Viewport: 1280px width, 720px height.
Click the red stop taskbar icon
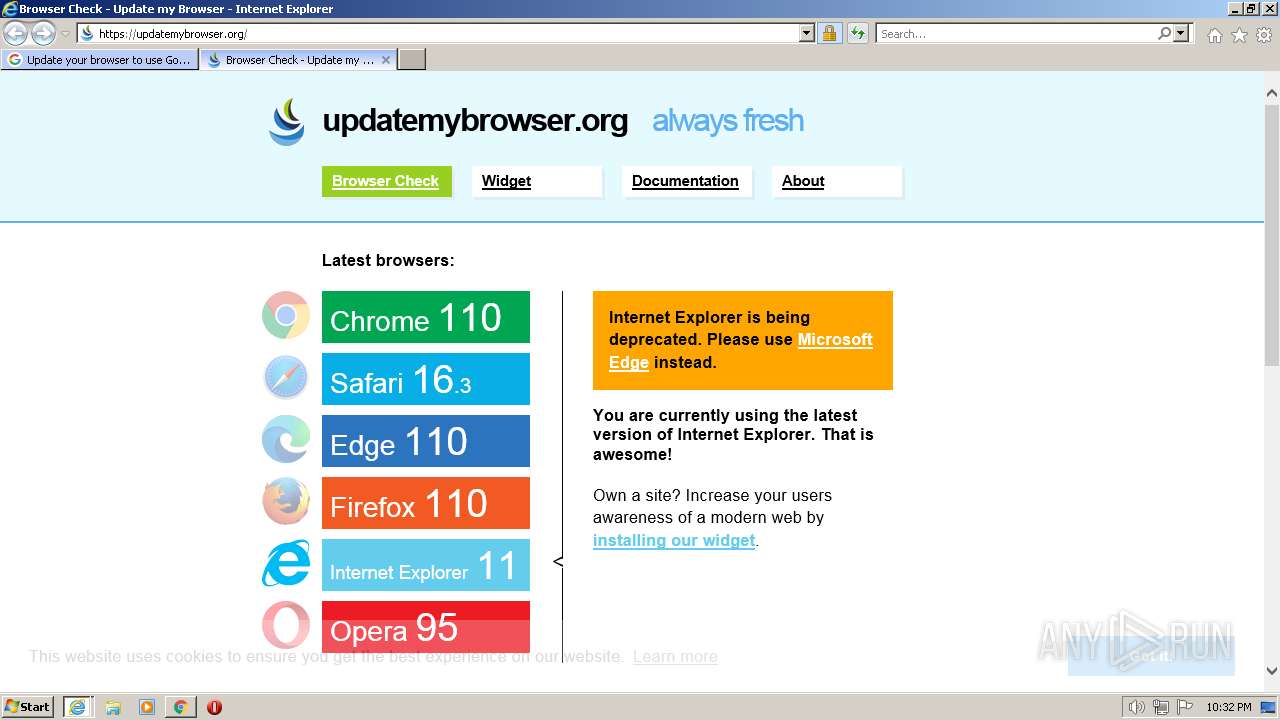(214, 707)
